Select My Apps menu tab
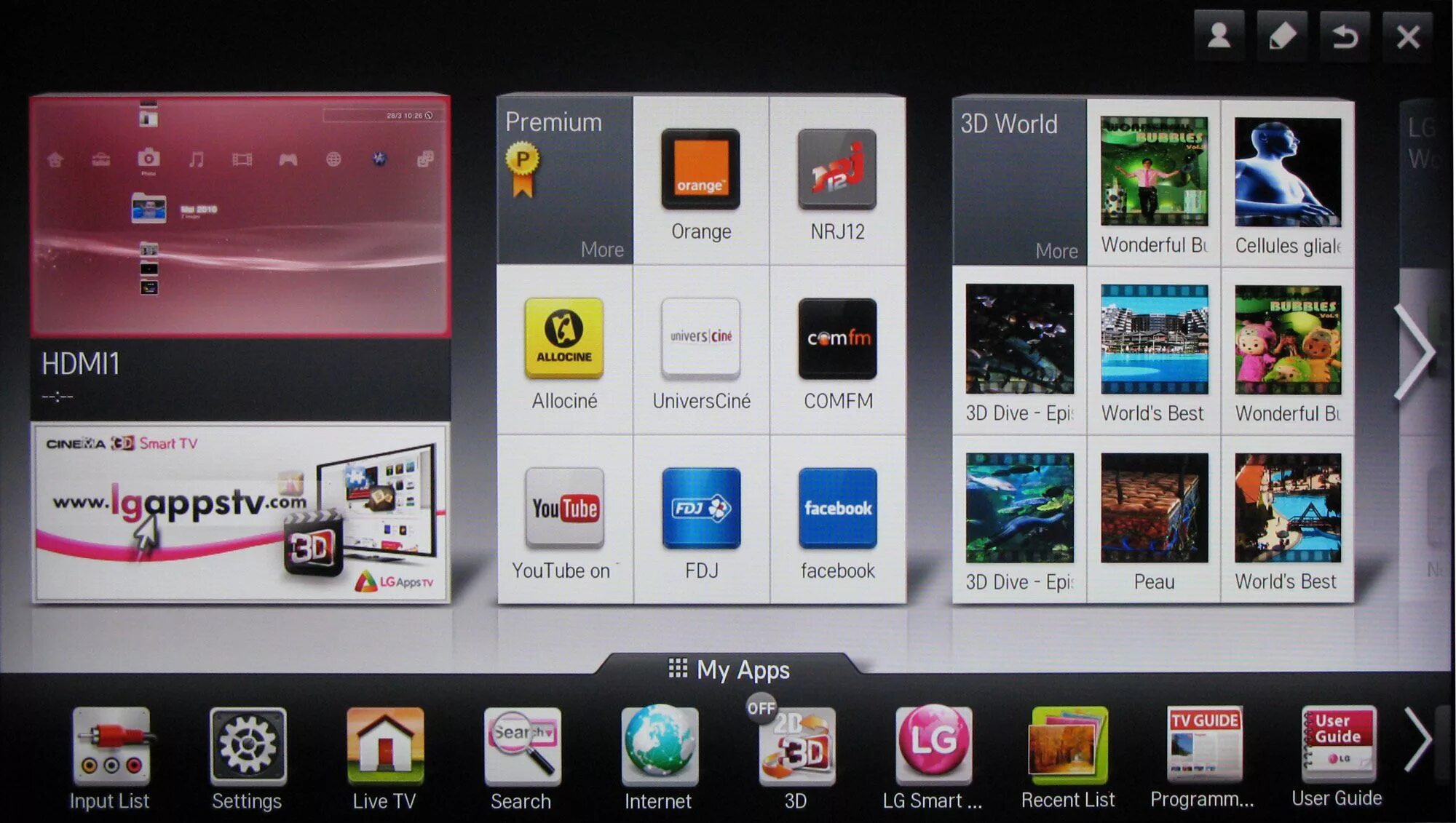 tap(727, 670)
